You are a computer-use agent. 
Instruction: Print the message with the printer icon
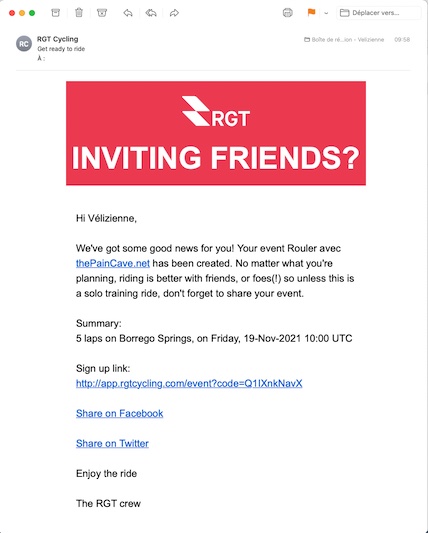point(288,13)
